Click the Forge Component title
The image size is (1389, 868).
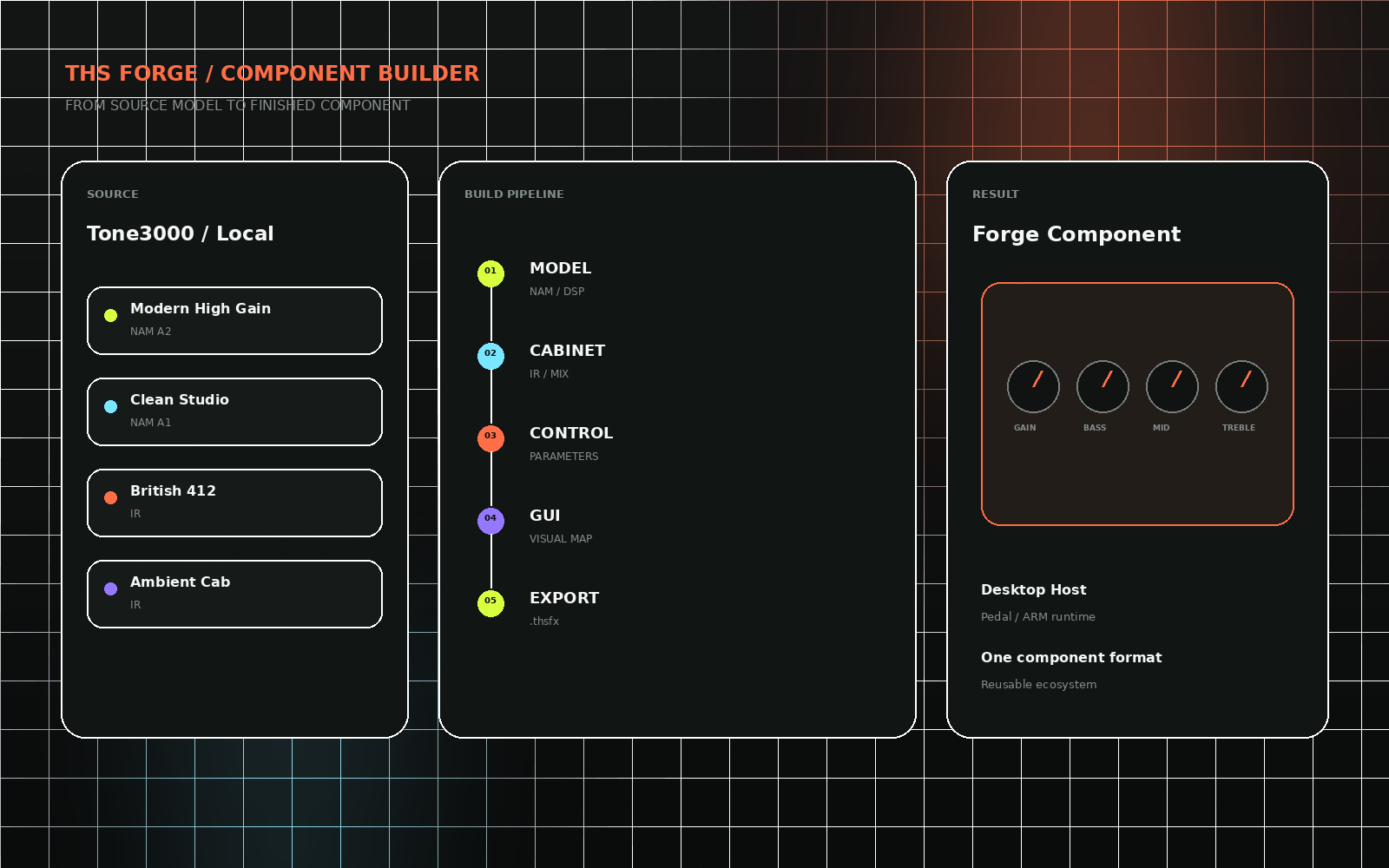click(1076, 234)
